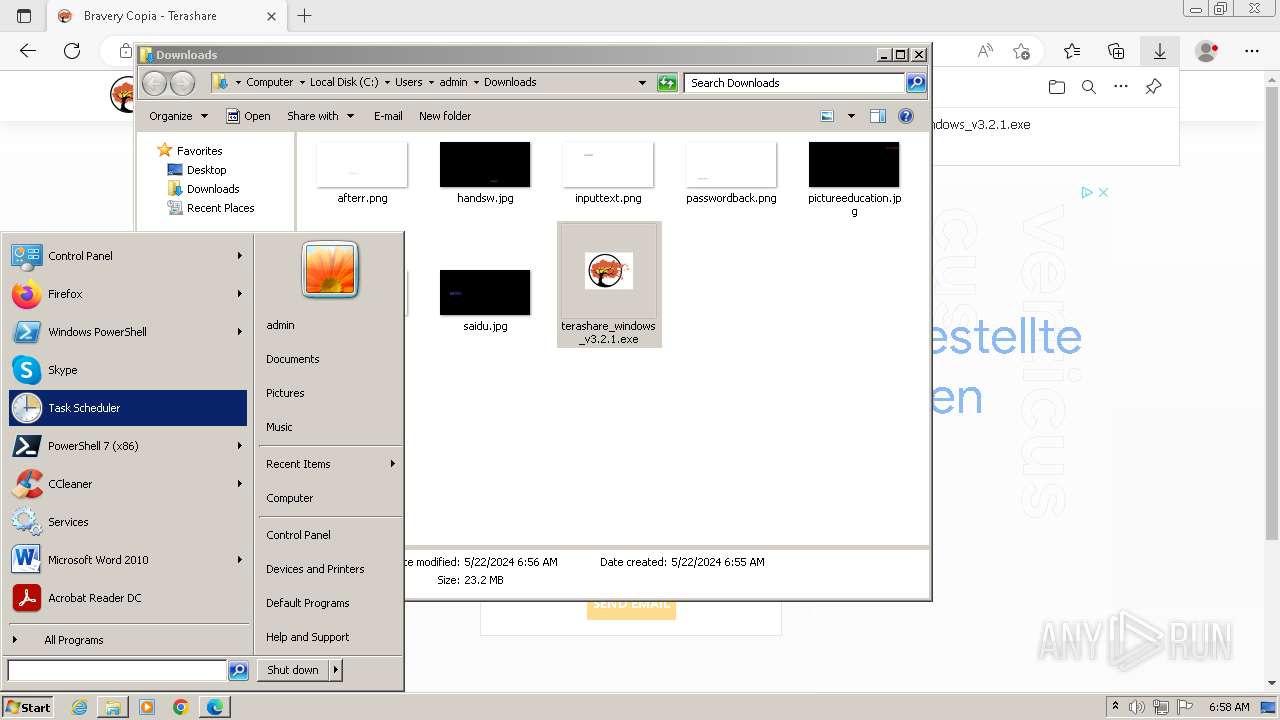This screenshot has height=720, width=1280.
Task: Launch Windows PowerShell
Action: point(127,332)
